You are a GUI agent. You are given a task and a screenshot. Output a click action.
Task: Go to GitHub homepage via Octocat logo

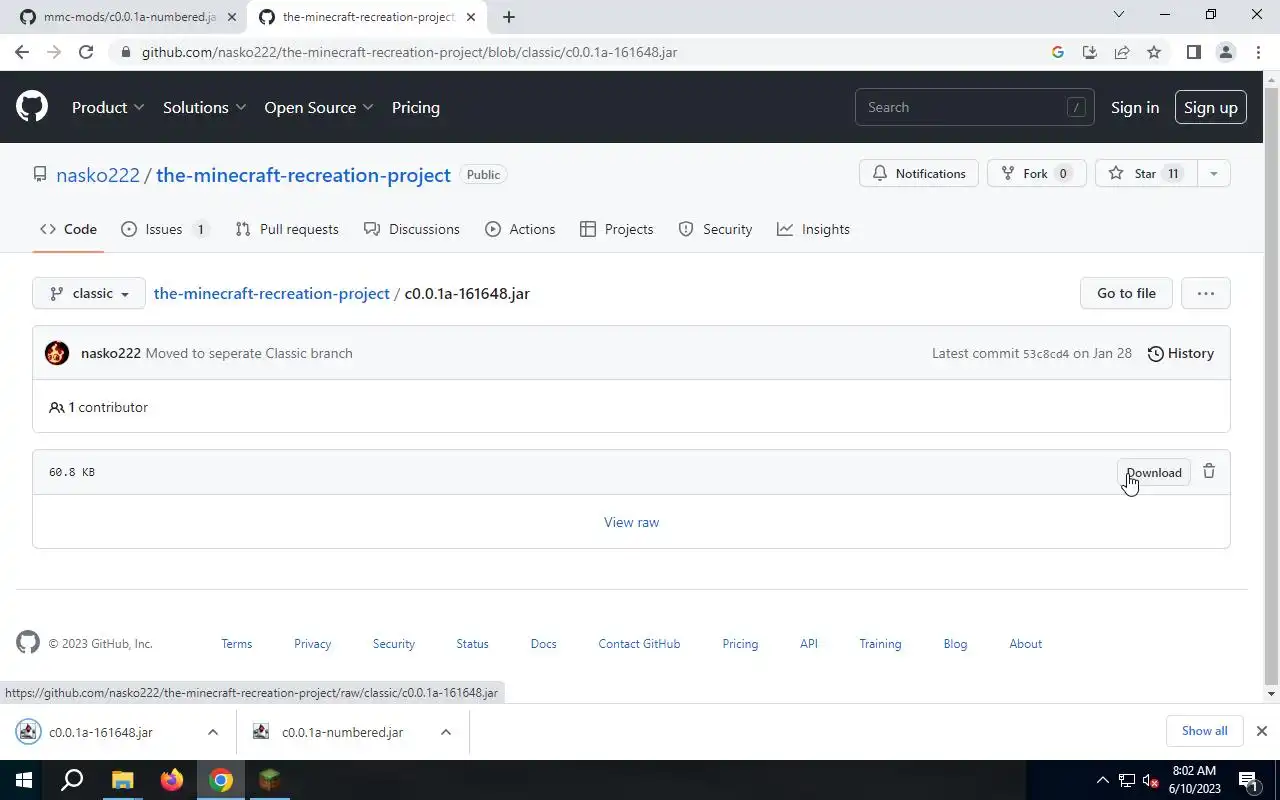tap(32, 107)
